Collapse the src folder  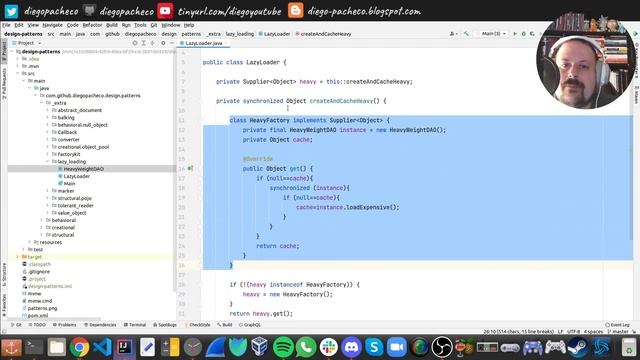coord(18,74)
